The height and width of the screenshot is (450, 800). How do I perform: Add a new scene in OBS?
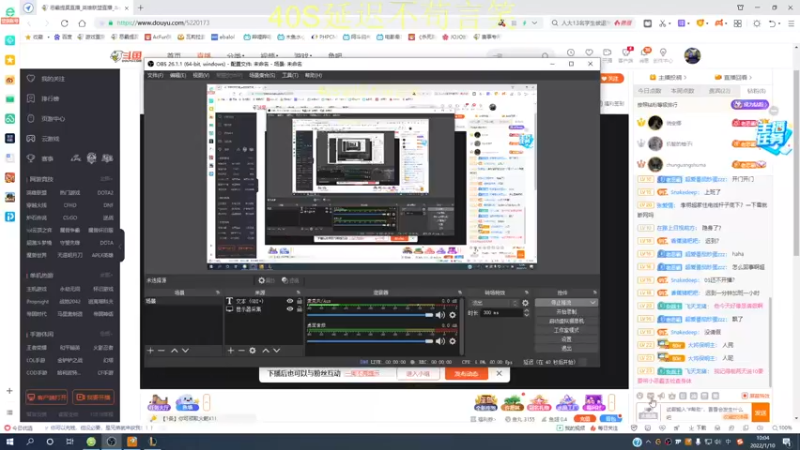[x=150, y=351]
